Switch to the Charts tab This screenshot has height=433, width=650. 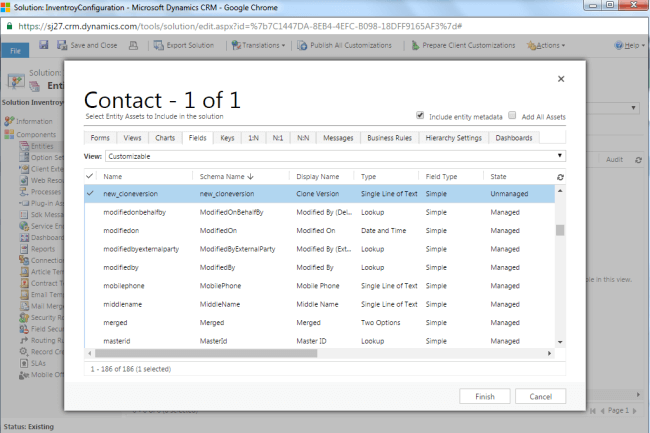click(x=165, y=138)
